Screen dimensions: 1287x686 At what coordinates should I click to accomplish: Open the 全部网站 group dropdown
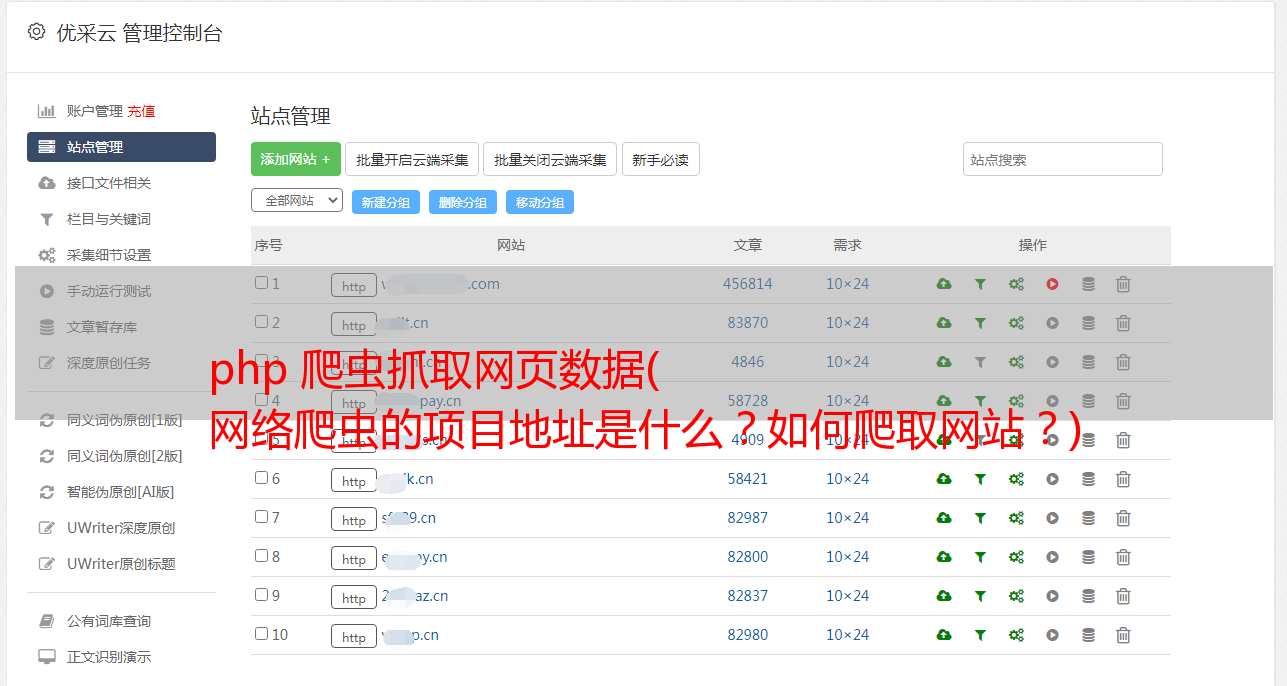pos(297,201)
